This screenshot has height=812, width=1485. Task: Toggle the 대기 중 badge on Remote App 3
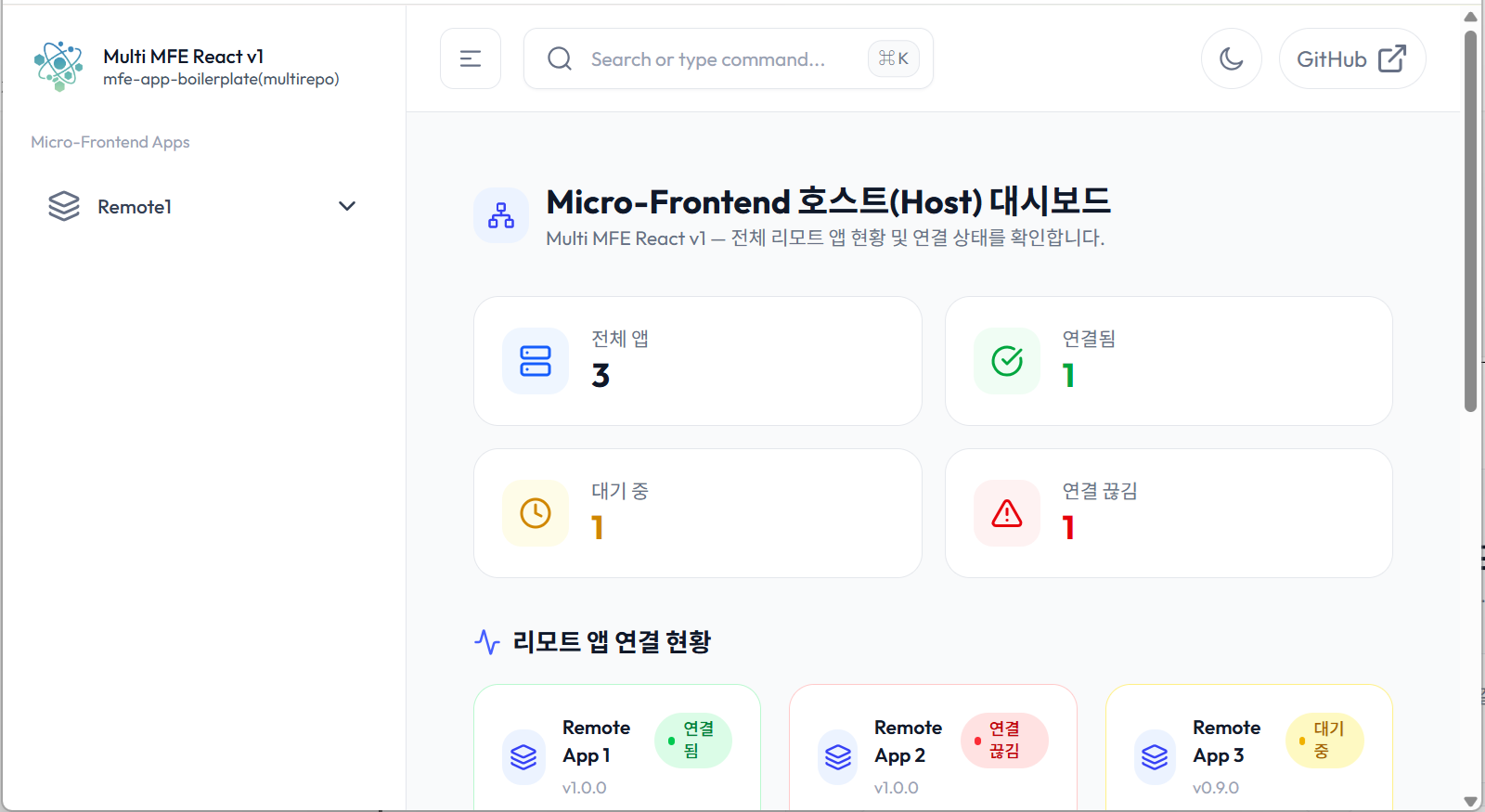(1324, 740)
